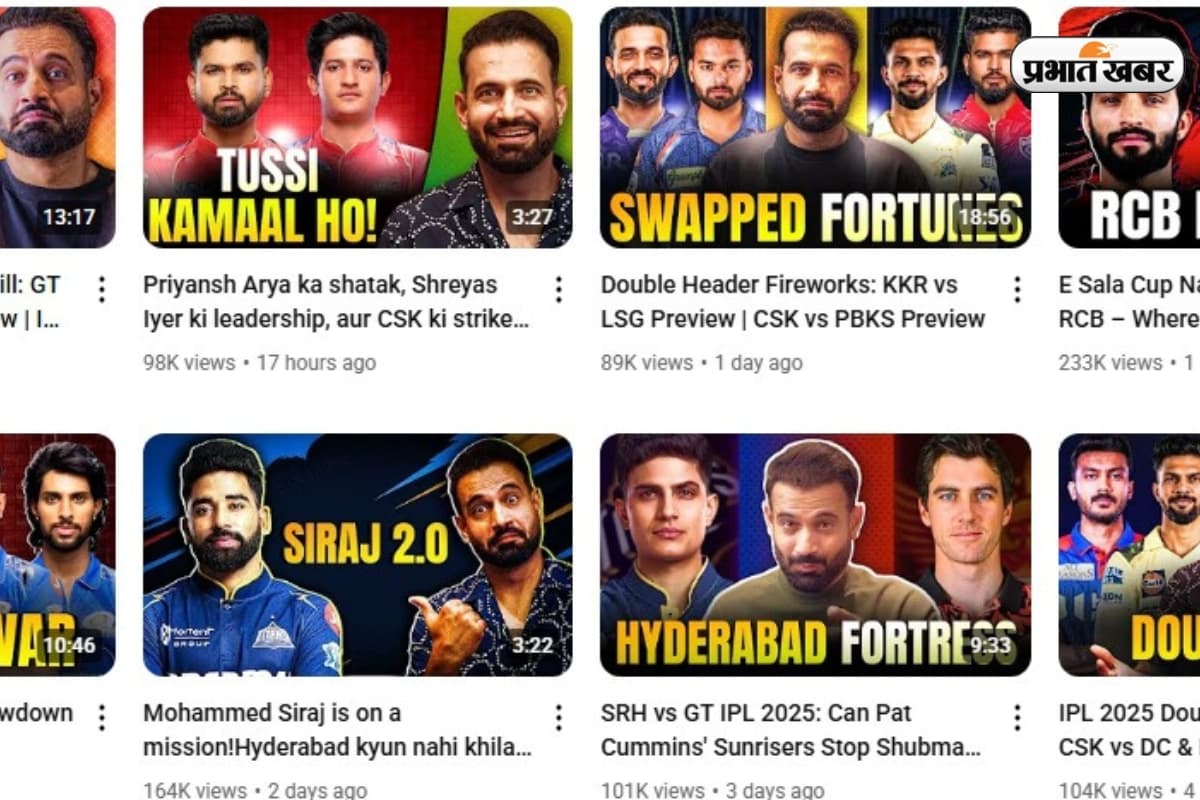Click the 'E Sala Cup Na' video title
This screenshot has height=800, width=1200.
(x=1129, y=302)
